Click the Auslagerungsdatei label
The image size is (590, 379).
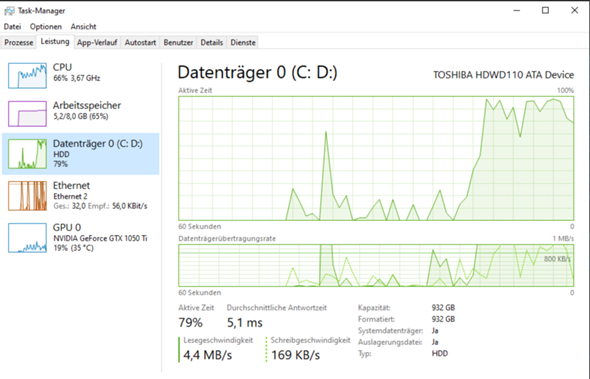(x=390, y=342)
